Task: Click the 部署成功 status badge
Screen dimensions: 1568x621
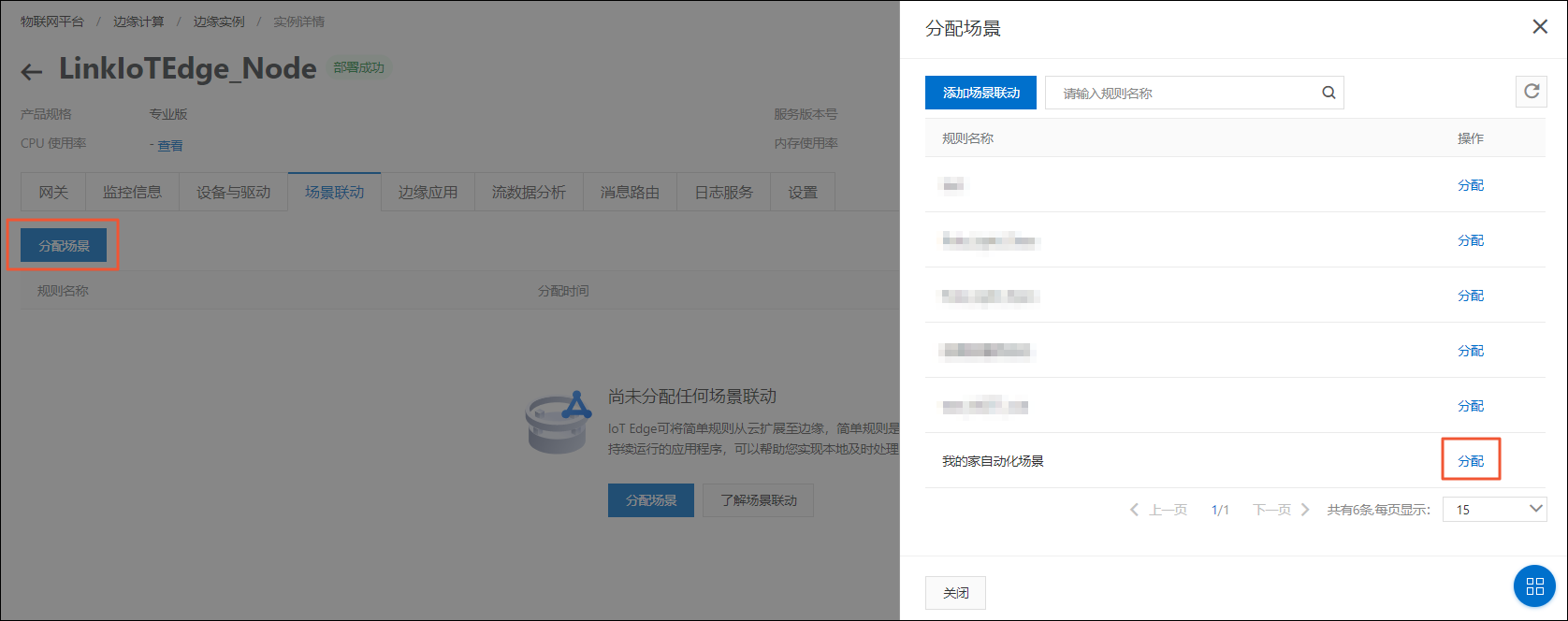Action: [x=359, y=67]
